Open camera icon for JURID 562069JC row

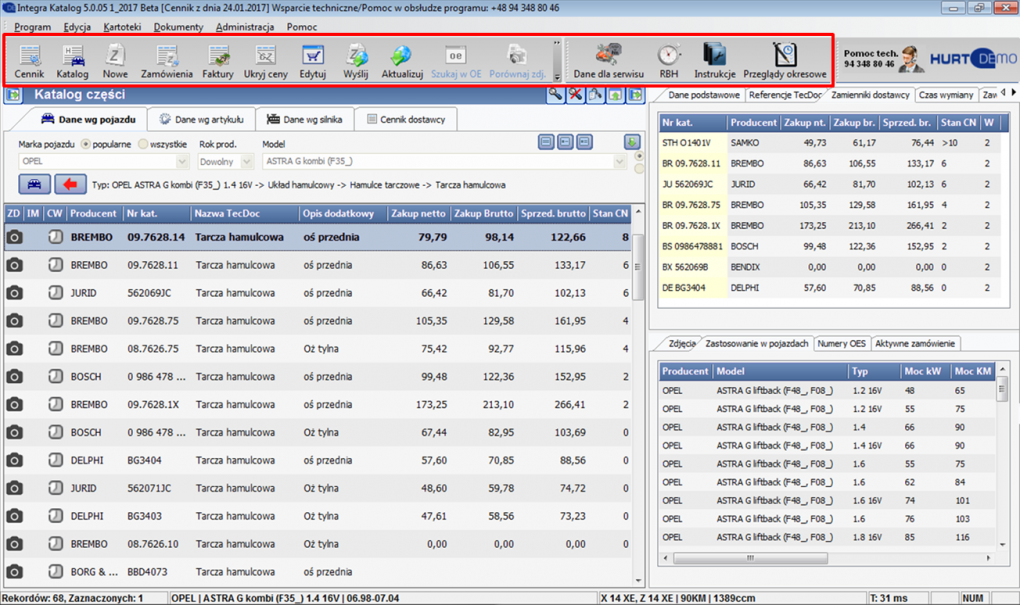coord(14,293)
